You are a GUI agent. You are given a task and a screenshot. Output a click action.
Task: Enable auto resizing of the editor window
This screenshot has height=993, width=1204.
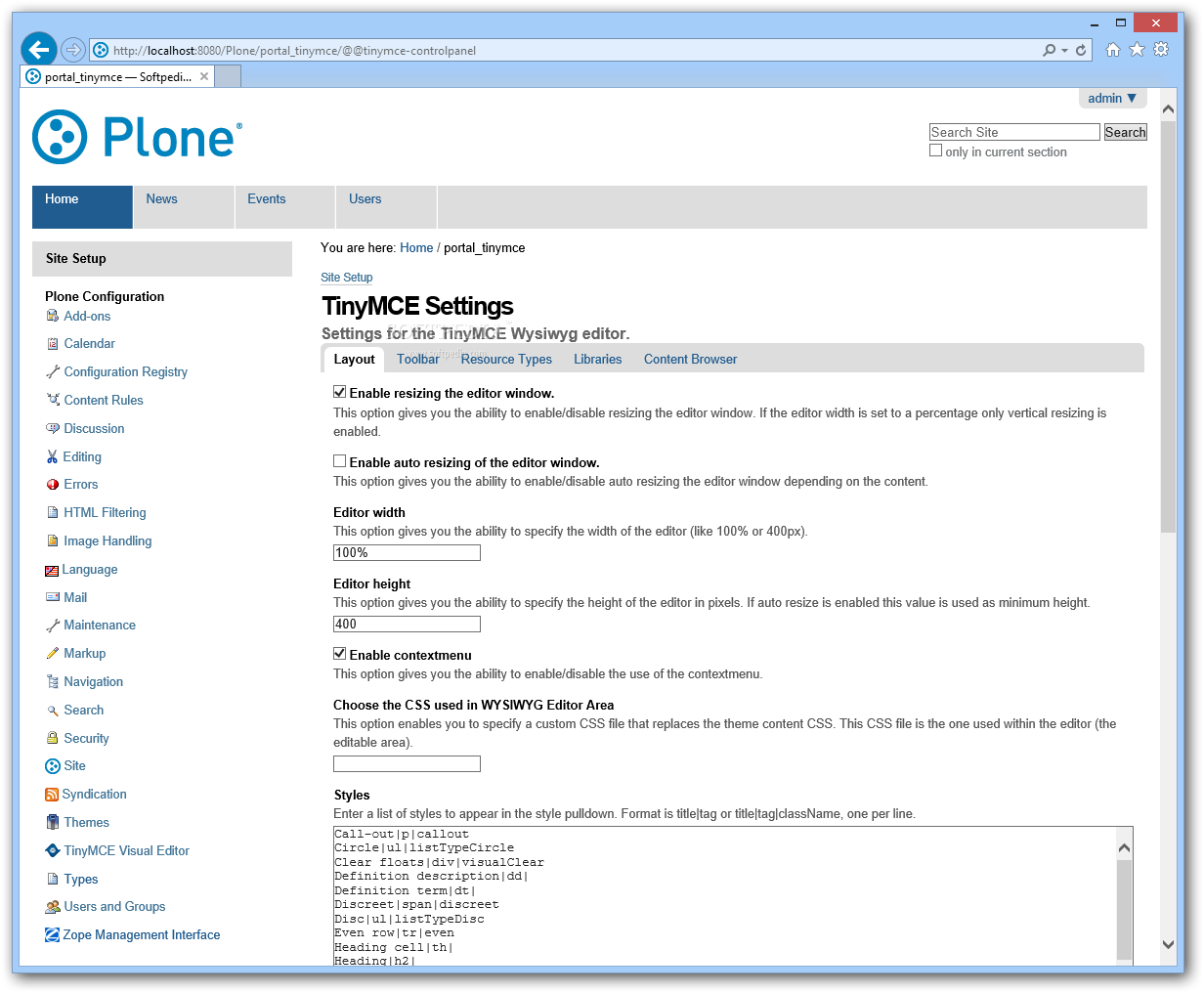(x=340, y=461)
